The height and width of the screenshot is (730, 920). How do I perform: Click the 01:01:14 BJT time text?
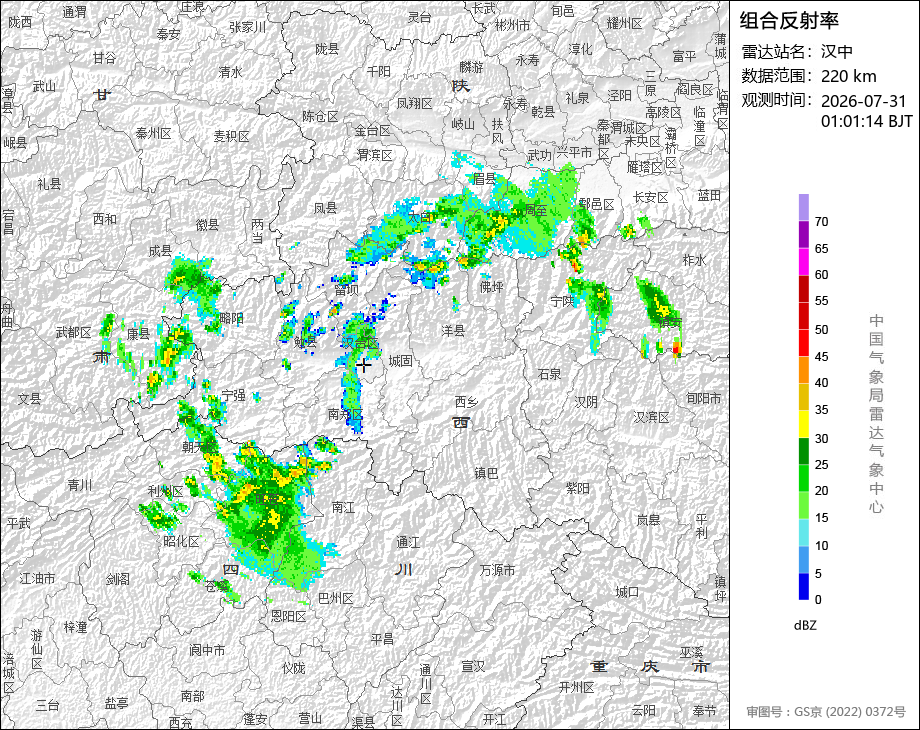(867, 121)
